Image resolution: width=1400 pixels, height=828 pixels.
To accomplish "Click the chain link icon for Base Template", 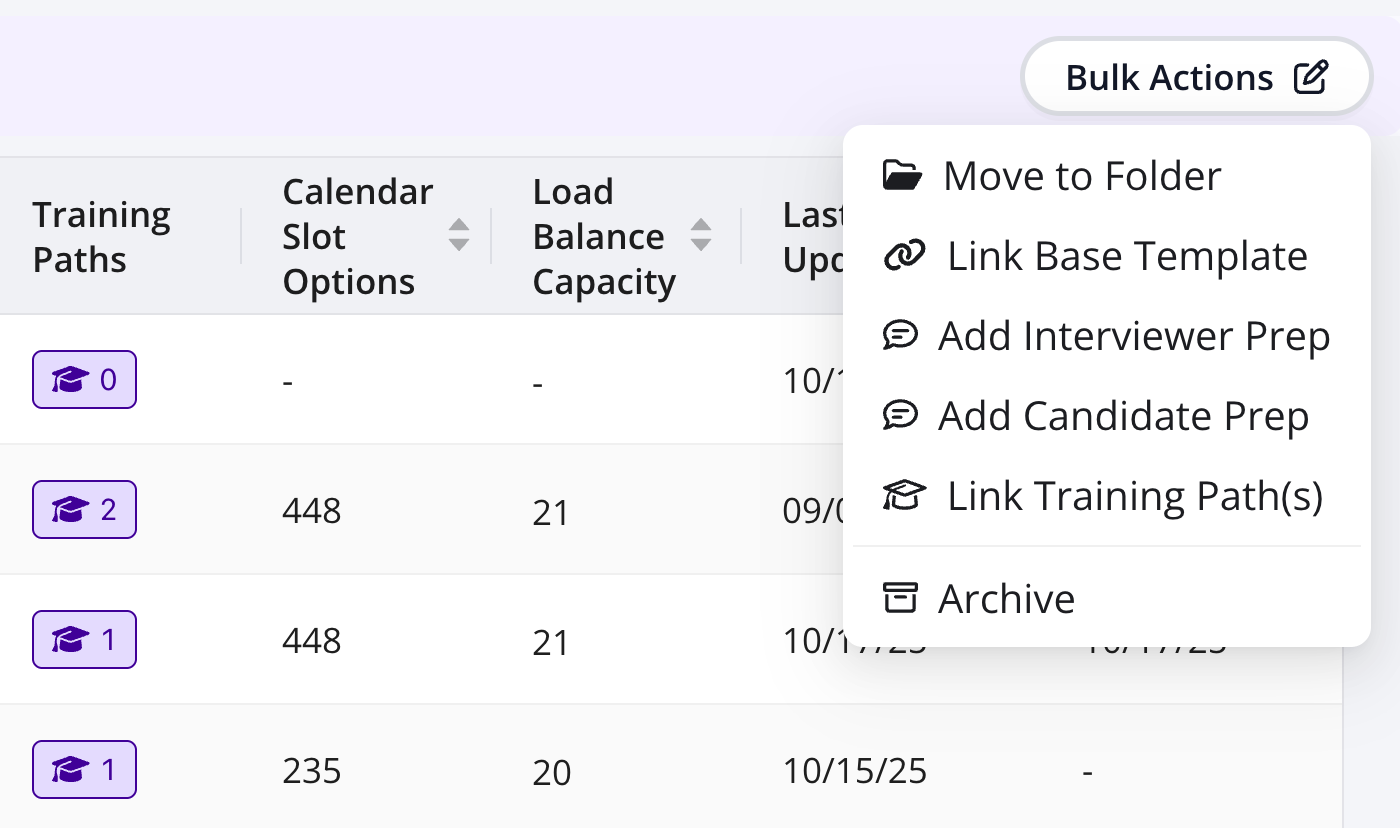I will (905, 257).
